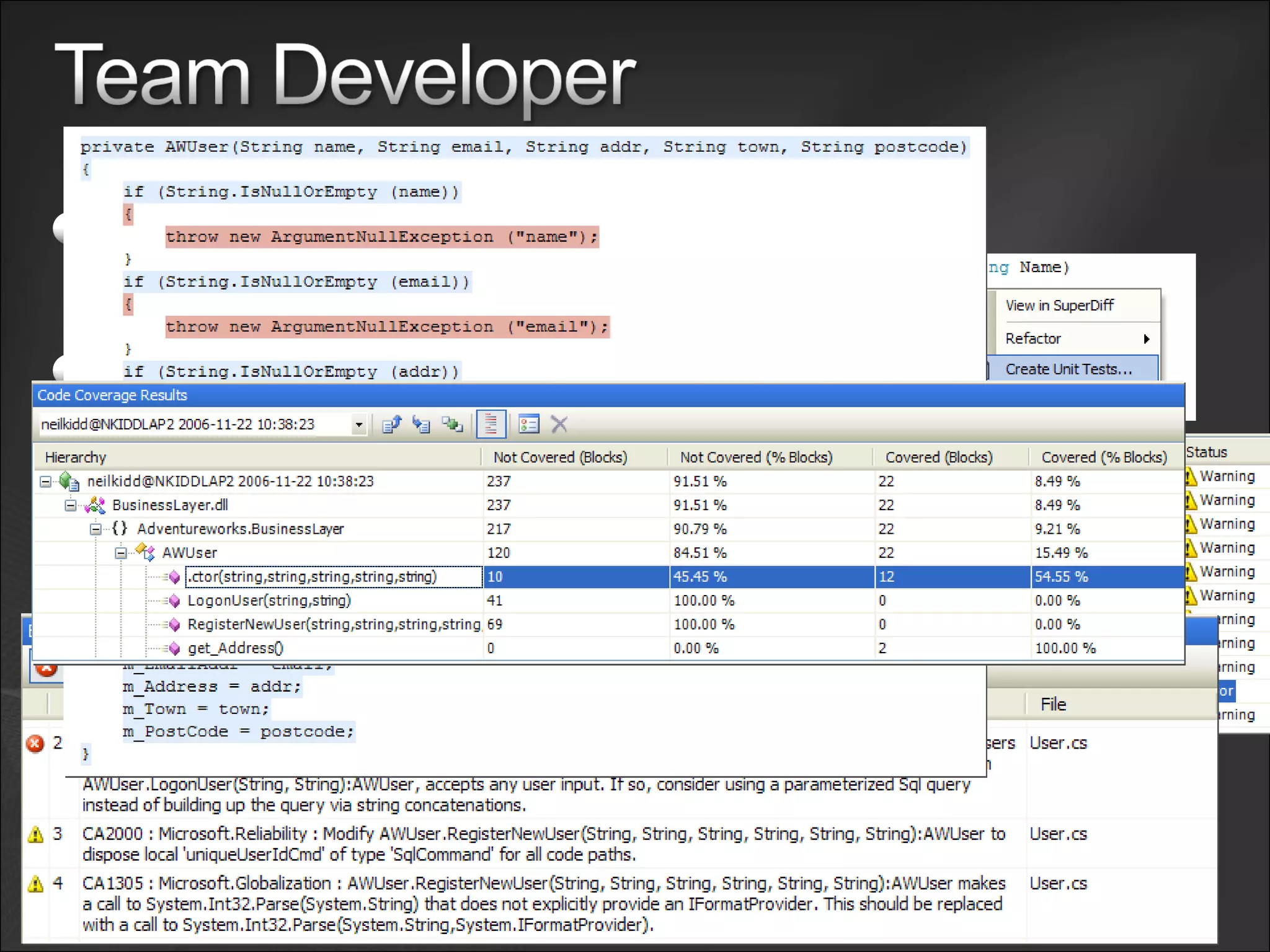Click the Import Results toolbar icon
The width and height of the screenshot is (1270, 952).
pos(422,425)
